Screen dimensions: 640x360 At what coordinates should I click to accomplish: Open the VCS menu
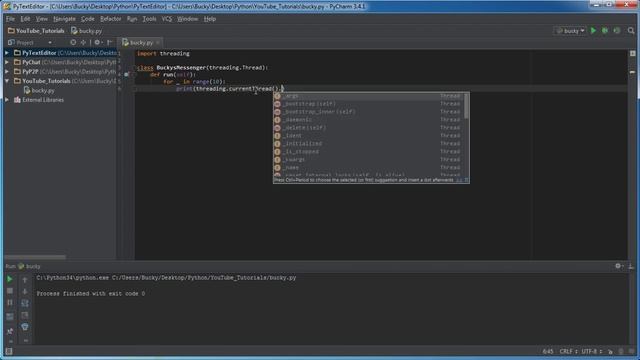tap(167, 19)
